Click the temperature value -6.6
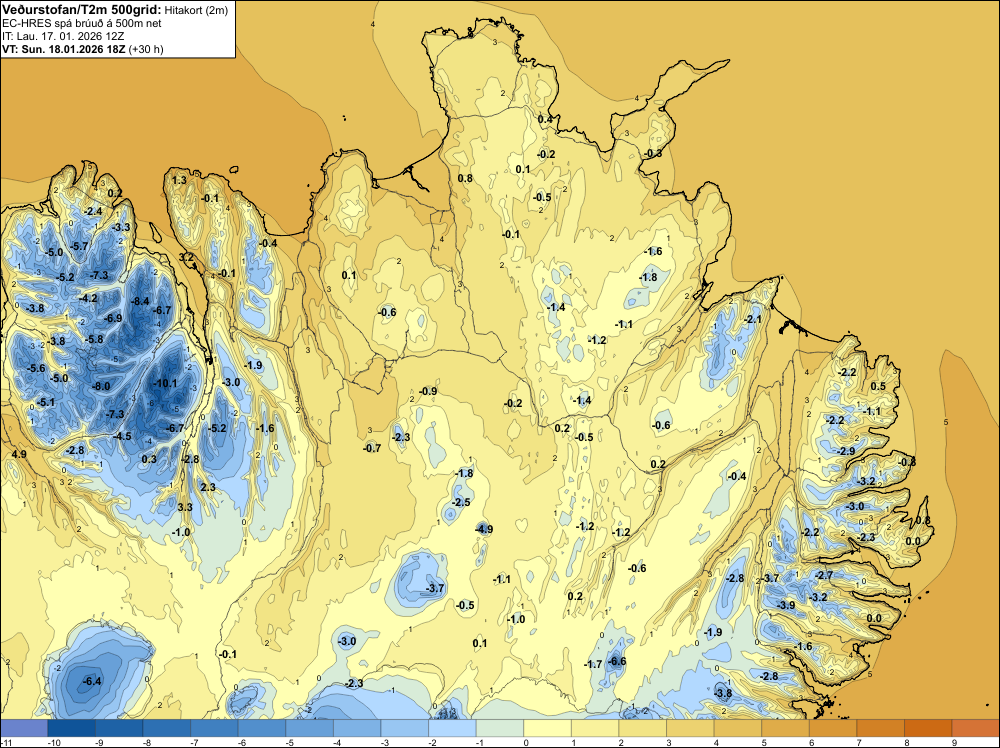Image resolution: width=1000 pixels, height=748 pixels. click(x=617, y=661)
